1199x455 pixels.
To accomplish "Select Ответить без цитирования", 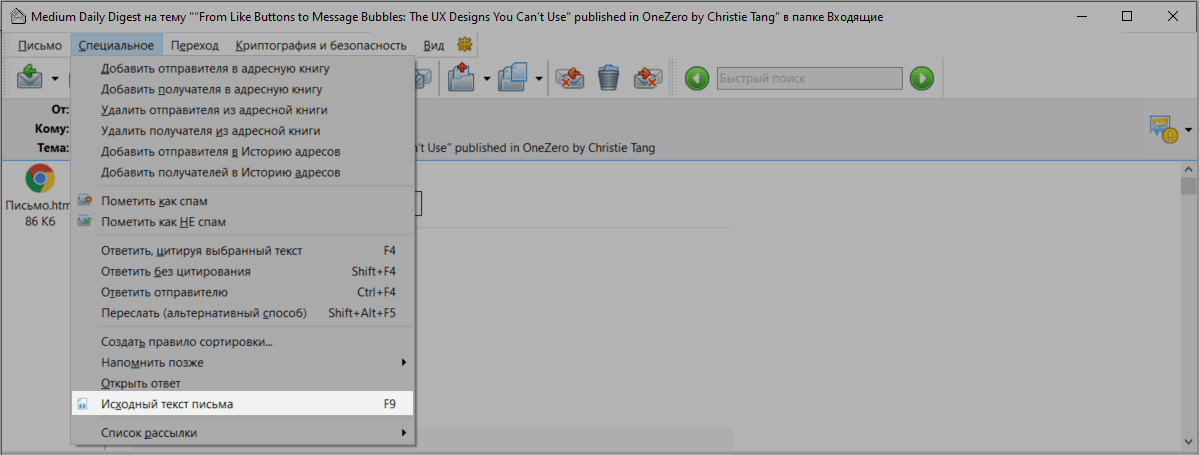I will [243, 271].
